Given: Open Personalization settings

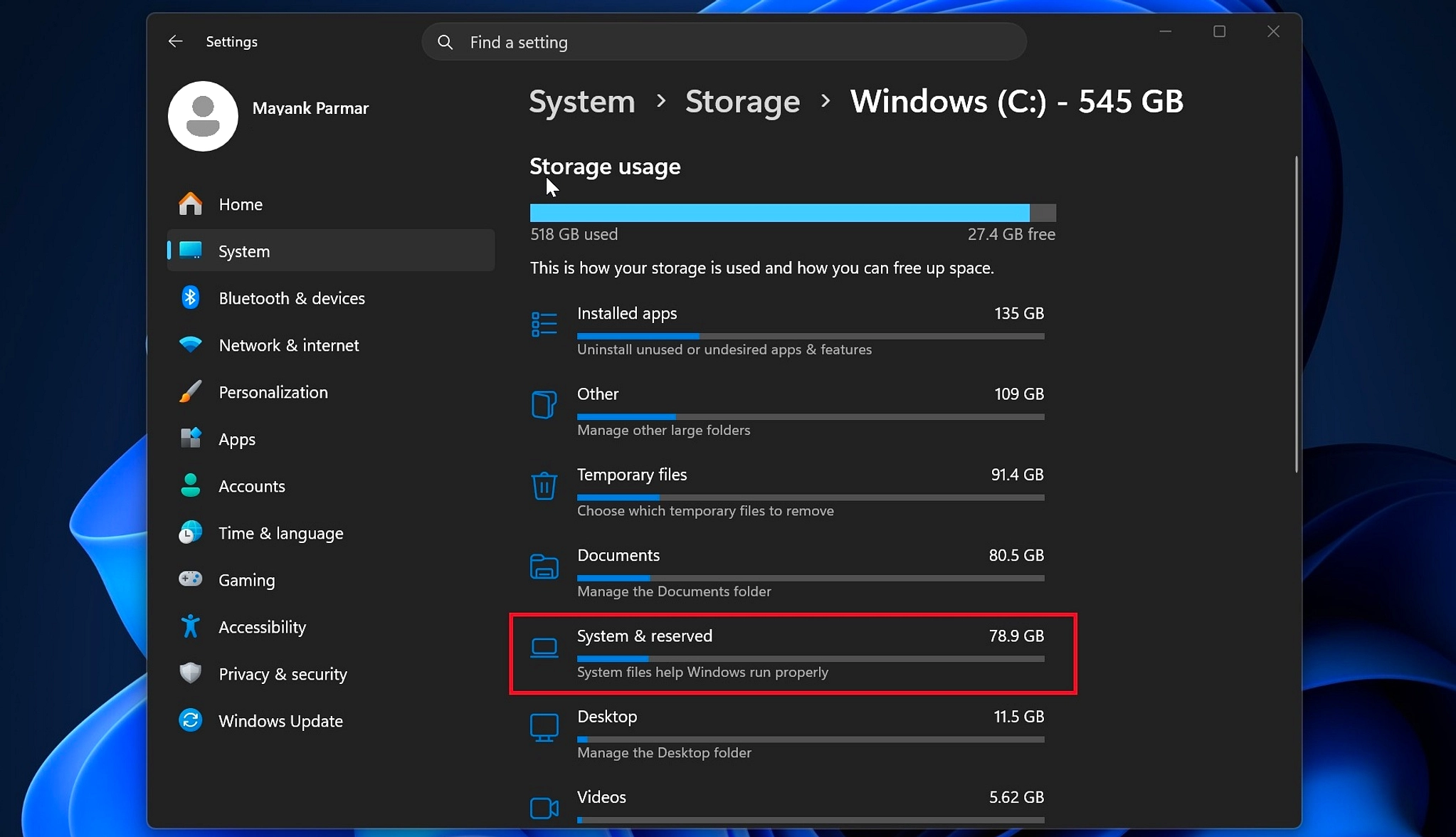Looking at the screenshot, I should (330, 392).
